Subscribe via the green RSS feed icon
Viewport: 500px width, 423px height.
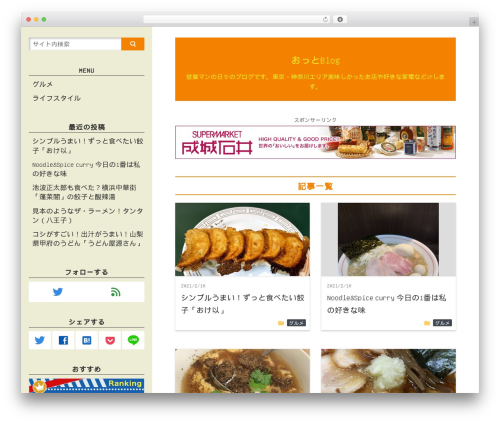point(115,292)
